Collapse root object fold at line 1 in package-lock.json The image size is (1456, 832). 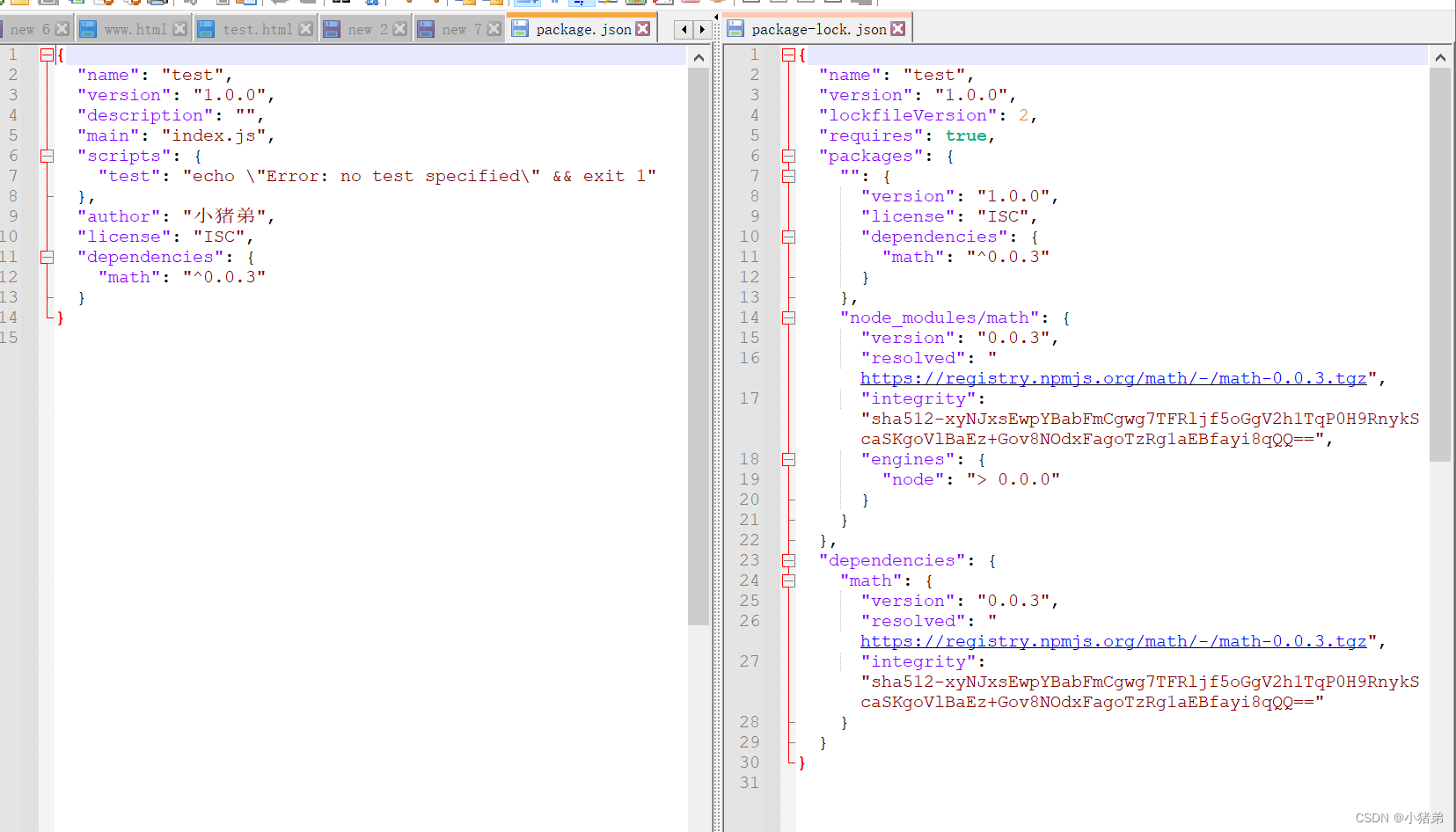pos(788,55)
